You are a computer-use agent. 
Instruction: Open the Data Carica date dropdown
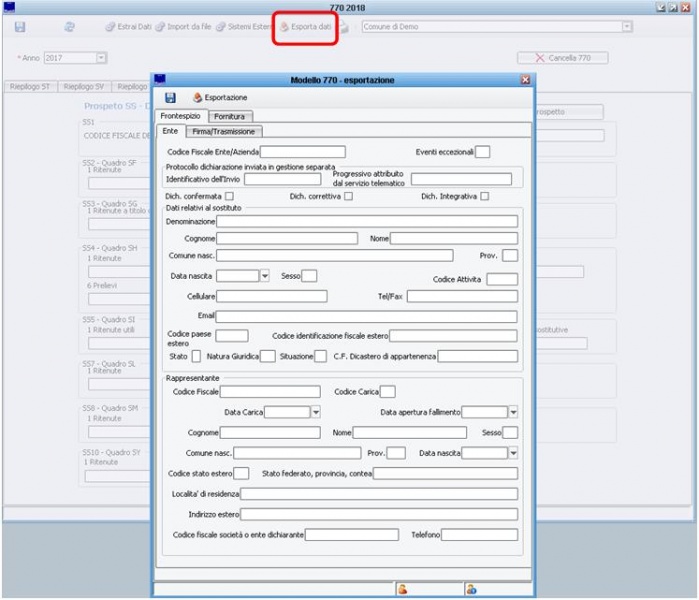[x=316, y=412]
